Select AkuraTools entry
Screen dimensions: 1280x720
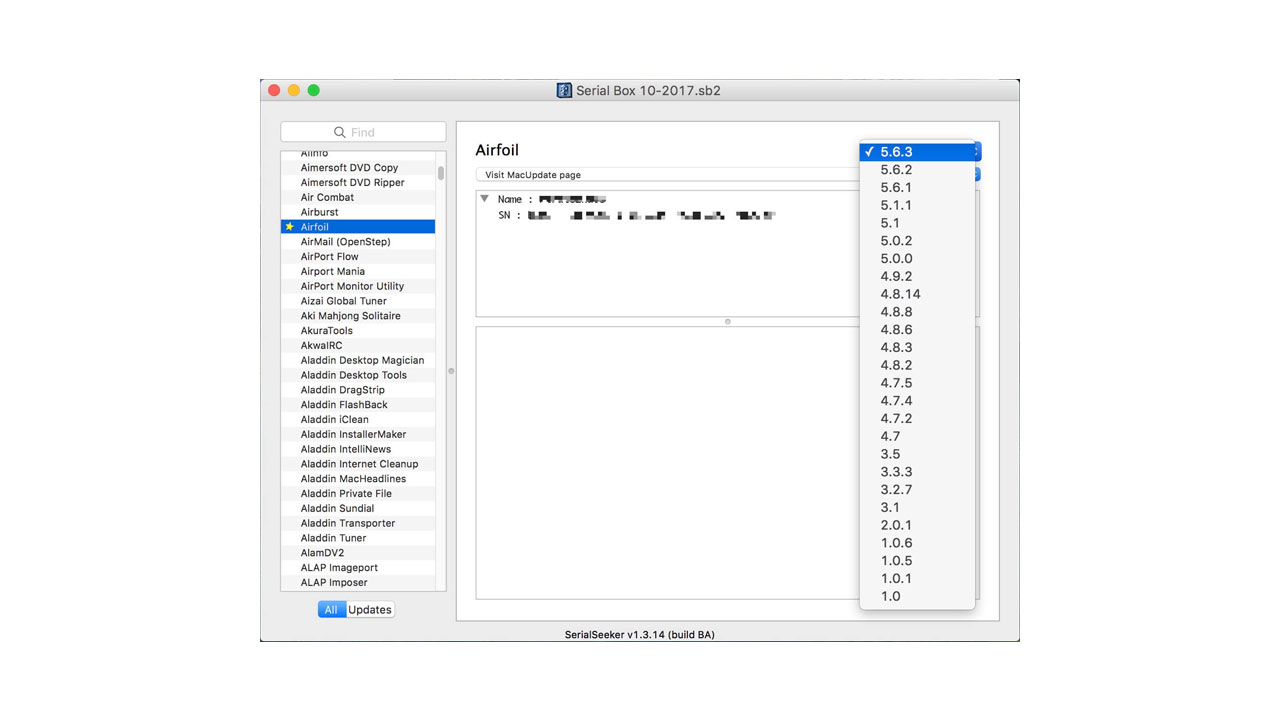[x=358, y=331]
